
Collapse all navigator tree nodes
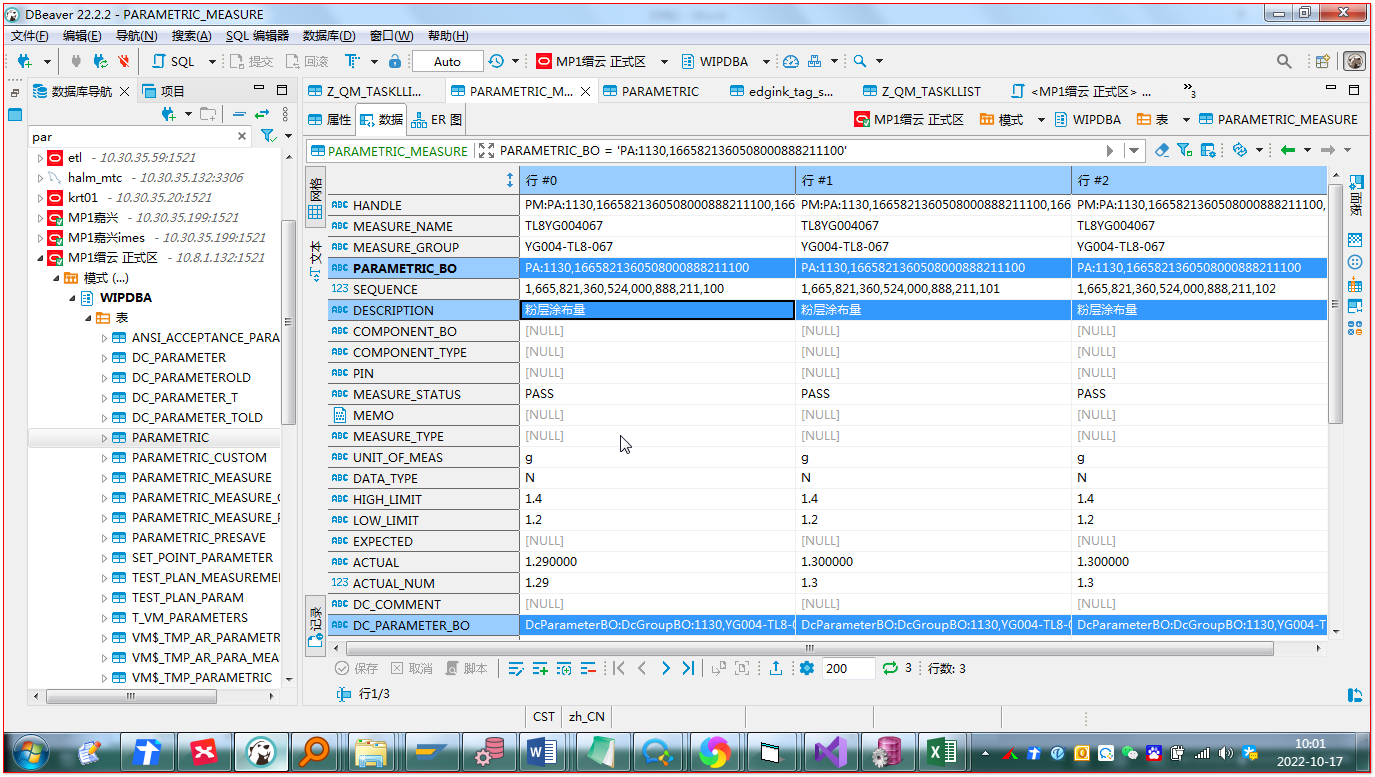[239, 114]
